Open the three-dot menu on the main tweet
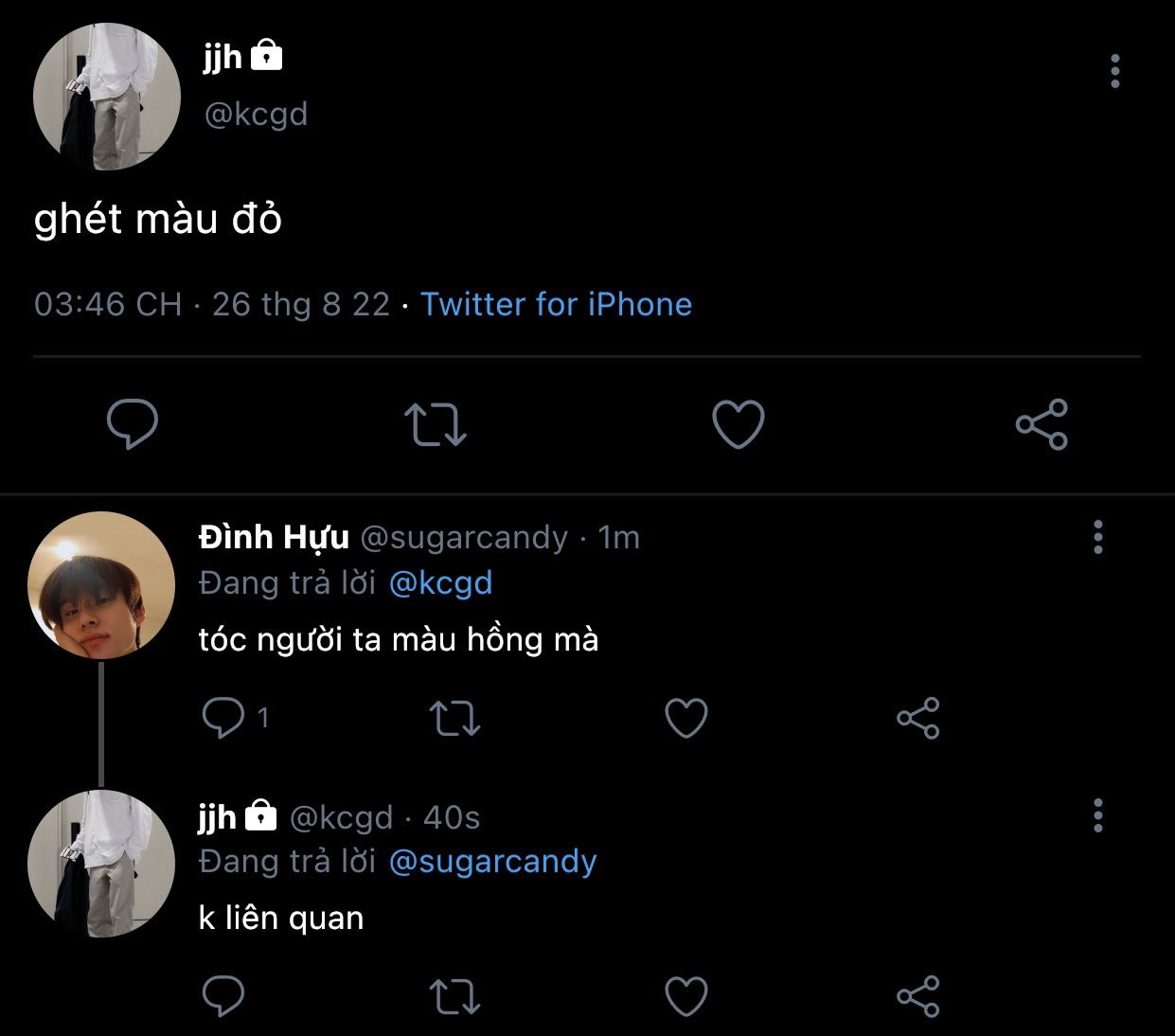This screenshot has width=1175, height=1036. pyautogui.click(x=1114, y=71)
